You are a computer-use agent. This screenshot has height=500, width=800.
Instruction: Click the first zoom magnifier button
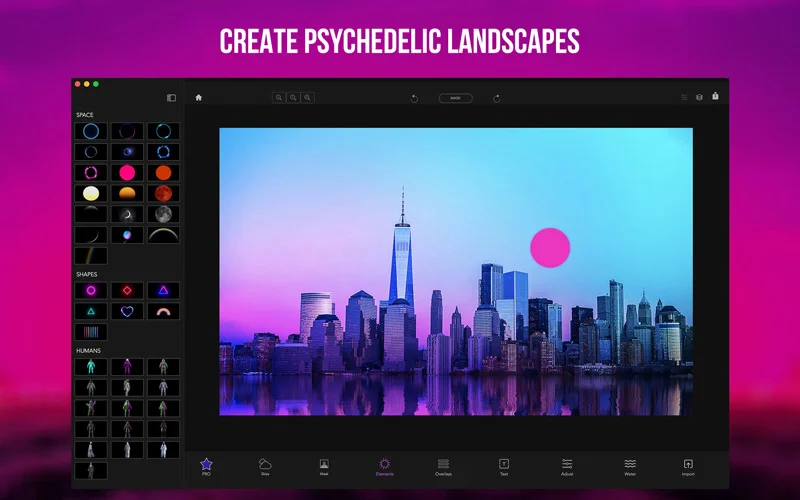click(279, 98)
